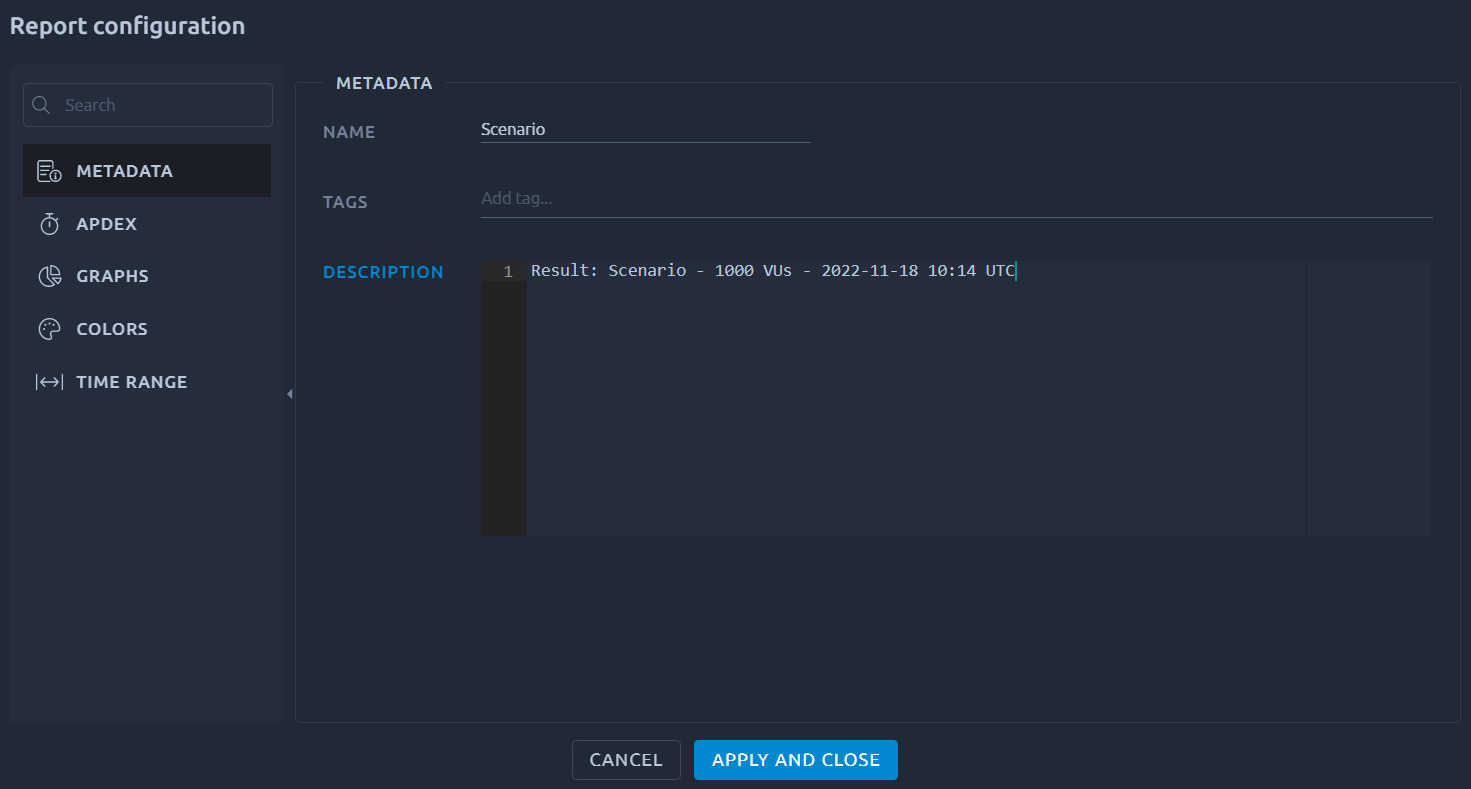Go to the GRAPHS section
1471x789 pixels.
pos(147,276)
